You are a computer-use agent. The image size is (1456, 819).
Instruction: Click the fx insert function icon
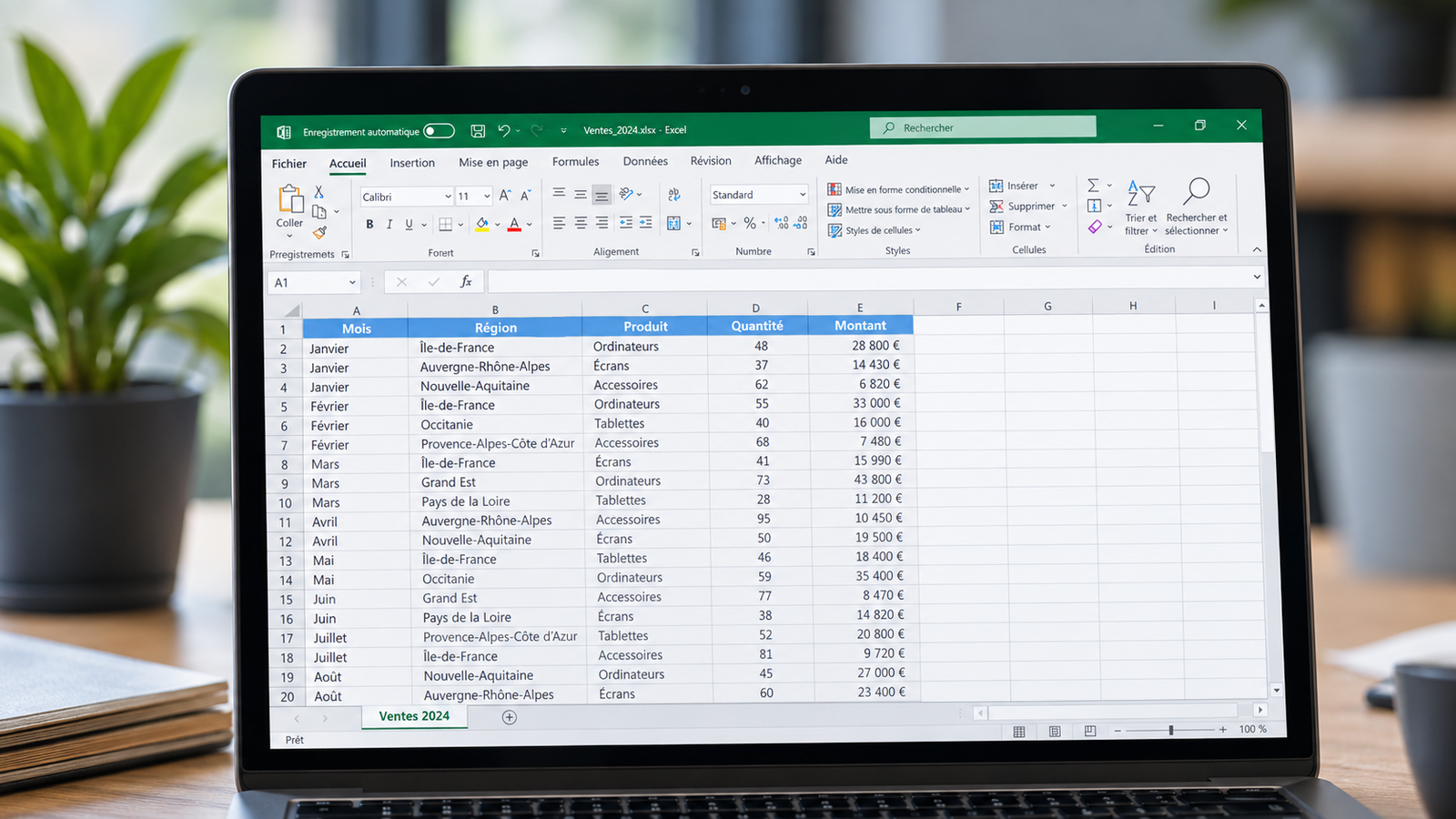466,281
